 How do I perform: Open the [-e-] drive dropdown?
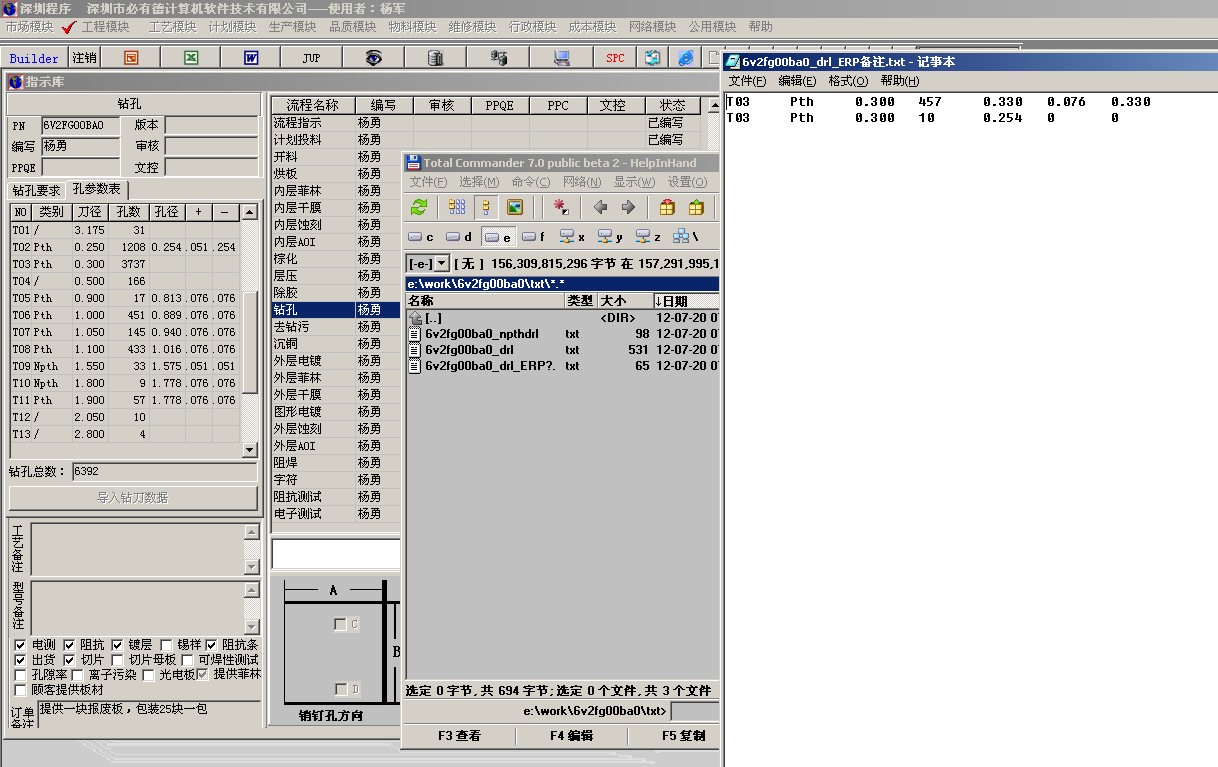click(442, 263)
